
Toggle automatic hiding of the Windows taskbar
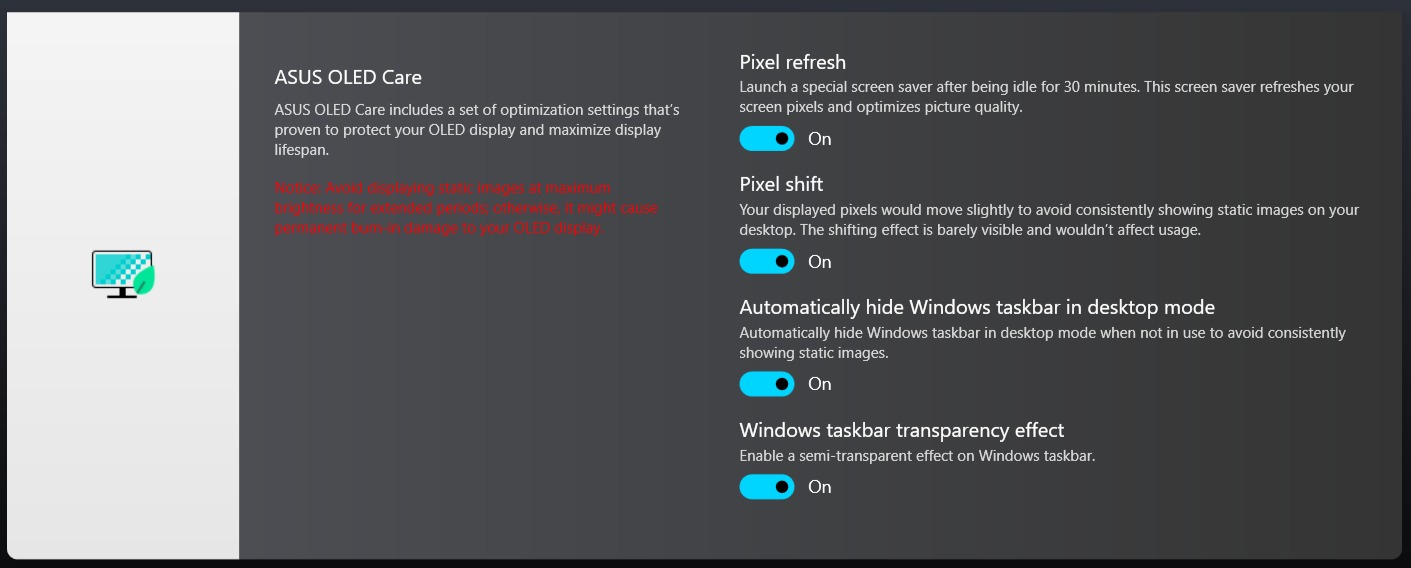pyautogui.click(x=767, y=384)
